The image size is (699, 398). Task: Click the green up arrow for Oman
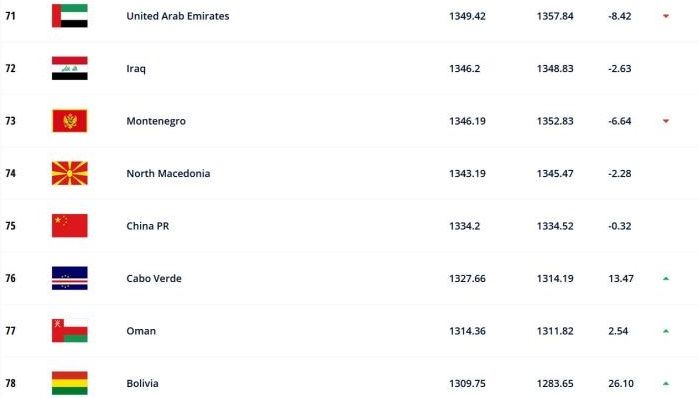[x=666, y=331]
